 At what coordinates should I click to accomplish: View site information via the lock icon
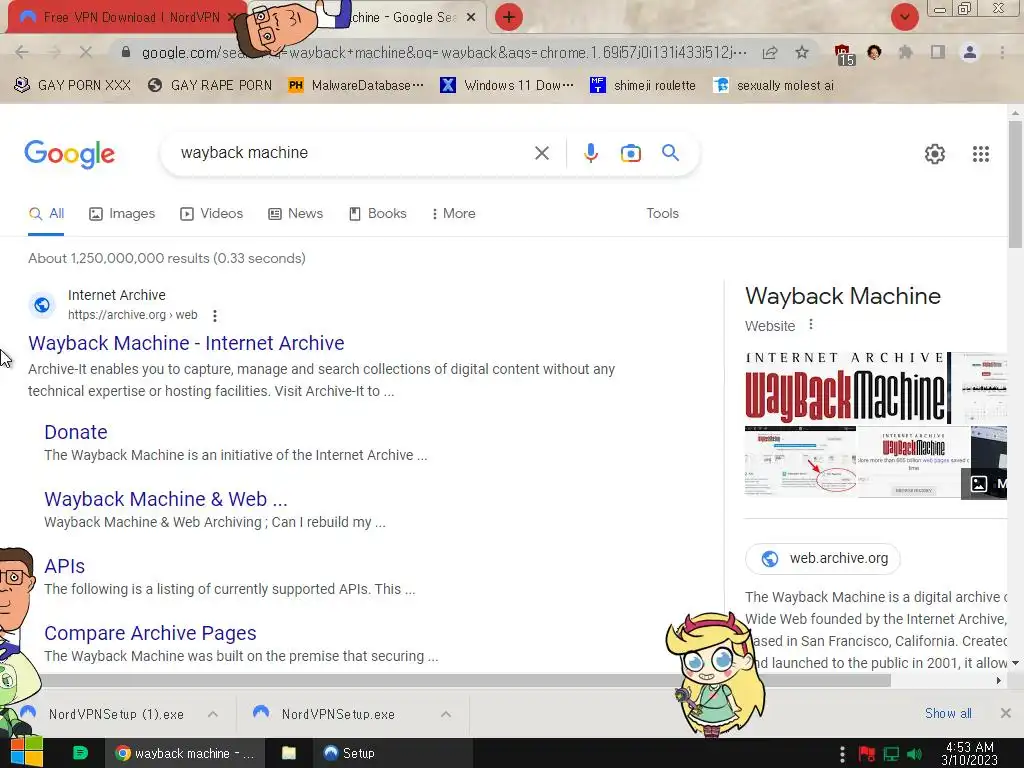(x=126, y=52)
